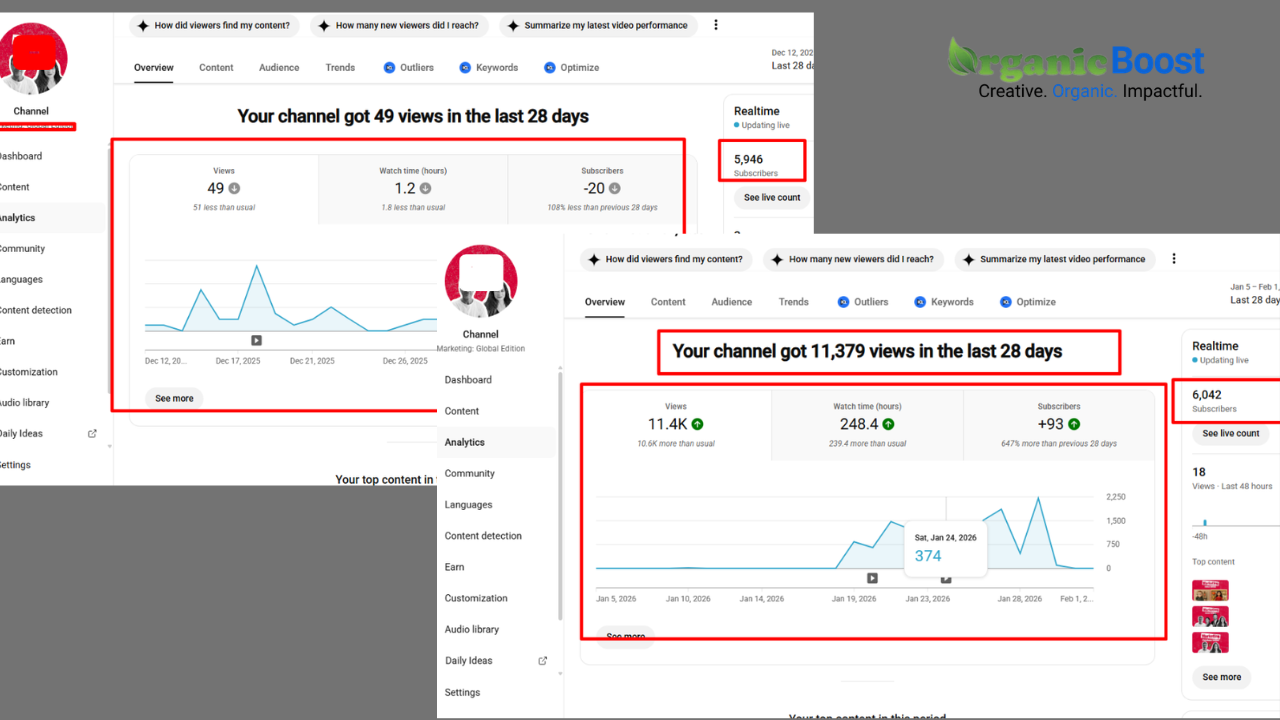Image resolution: width=1280 pixels, height=720 pixels.
Task: Click green up arrow beside 11.4K views
Action: click(x=697, y=424)
